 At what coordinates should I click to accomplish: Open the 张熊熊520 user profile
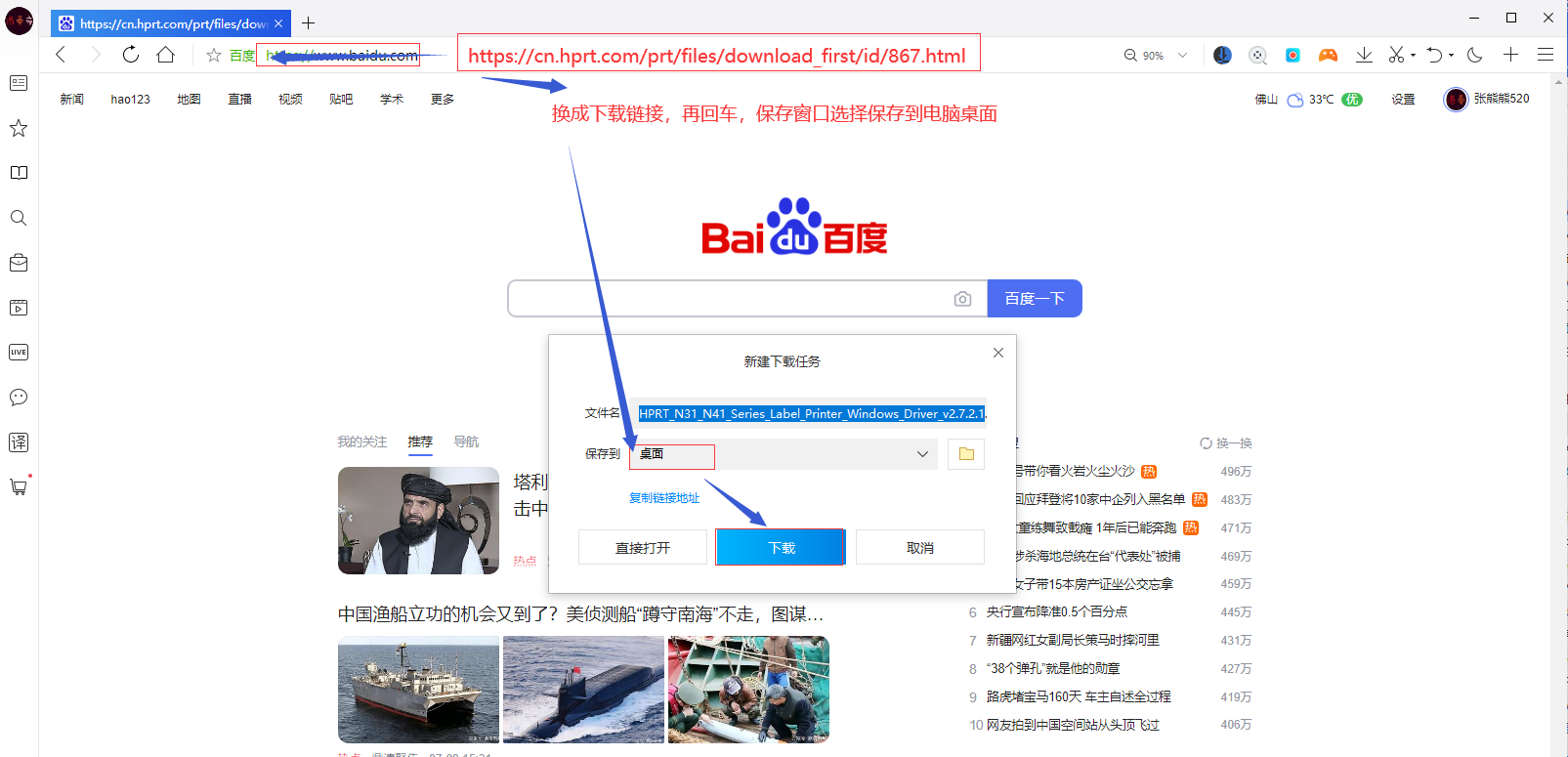pyautogui.click(x=1487, y=99)
